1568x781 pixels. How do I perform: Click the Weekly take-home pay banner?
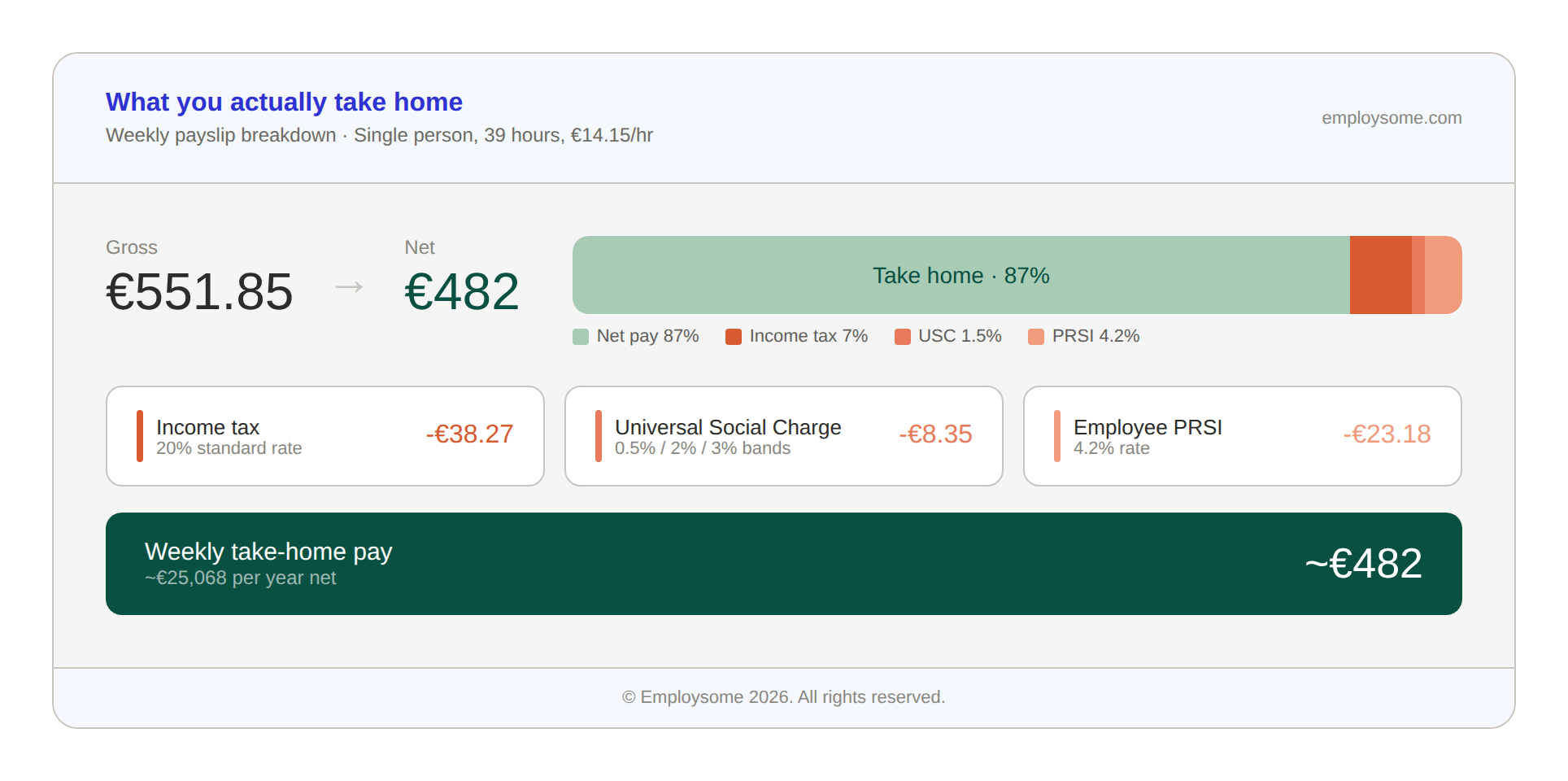[x=783, y=564]
